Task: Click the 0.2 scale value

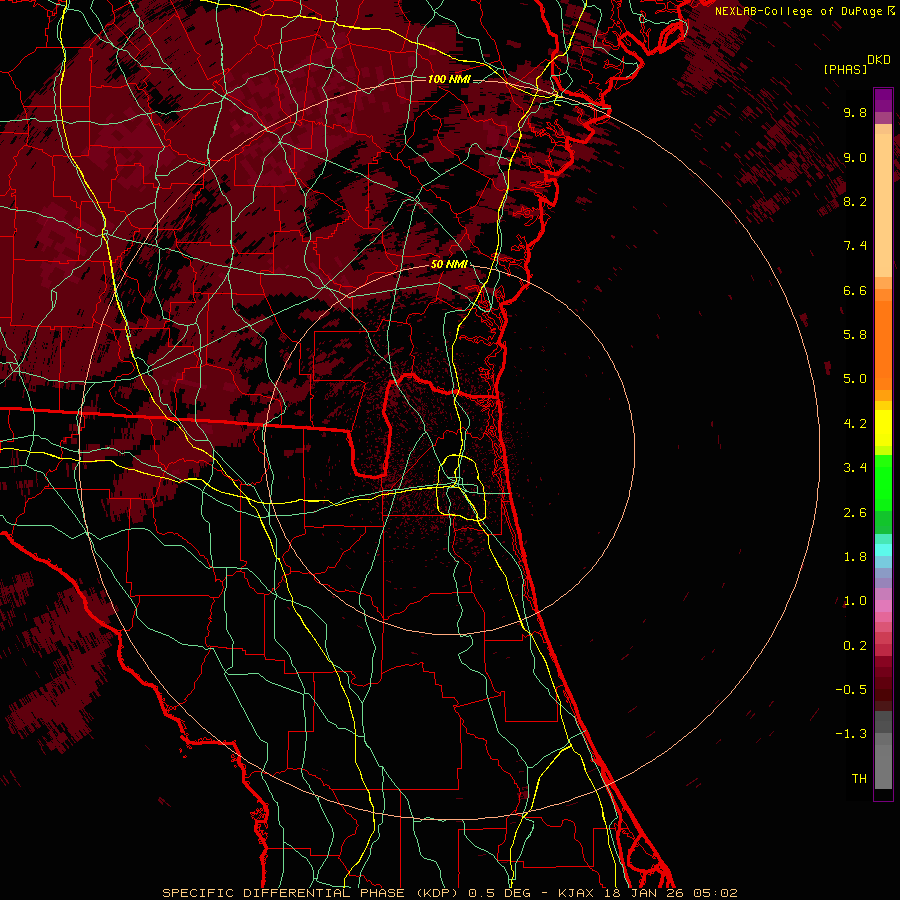Action: click(855, 646)
